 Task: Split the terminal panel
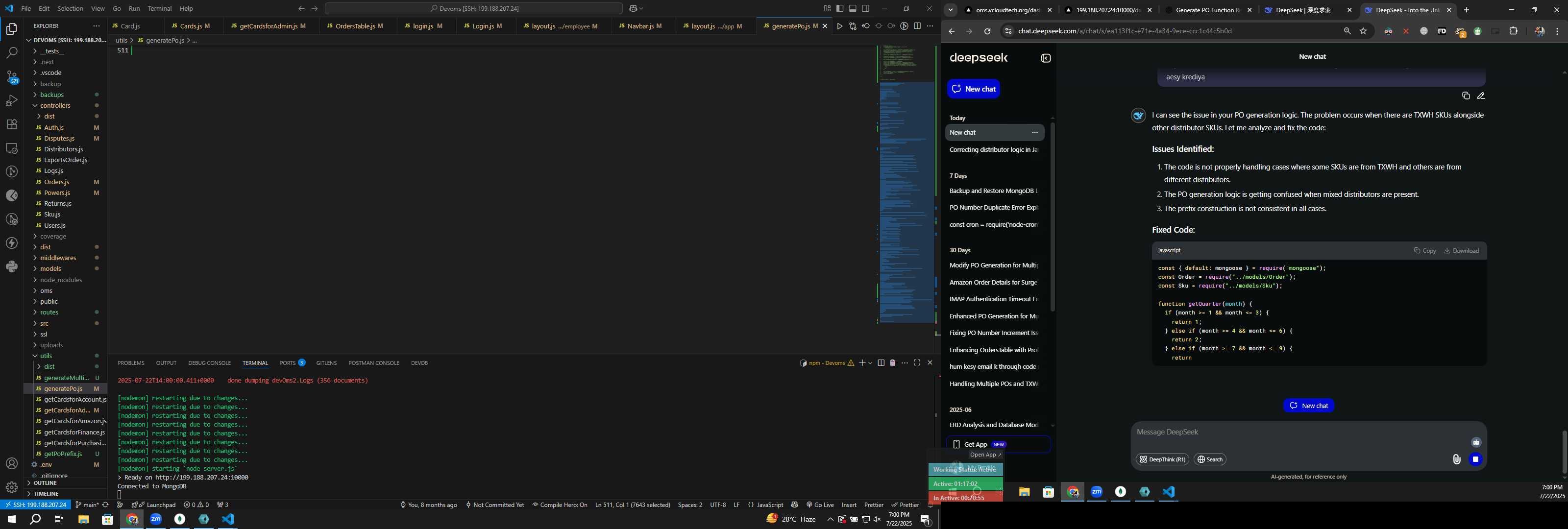[x=881, y=363]
